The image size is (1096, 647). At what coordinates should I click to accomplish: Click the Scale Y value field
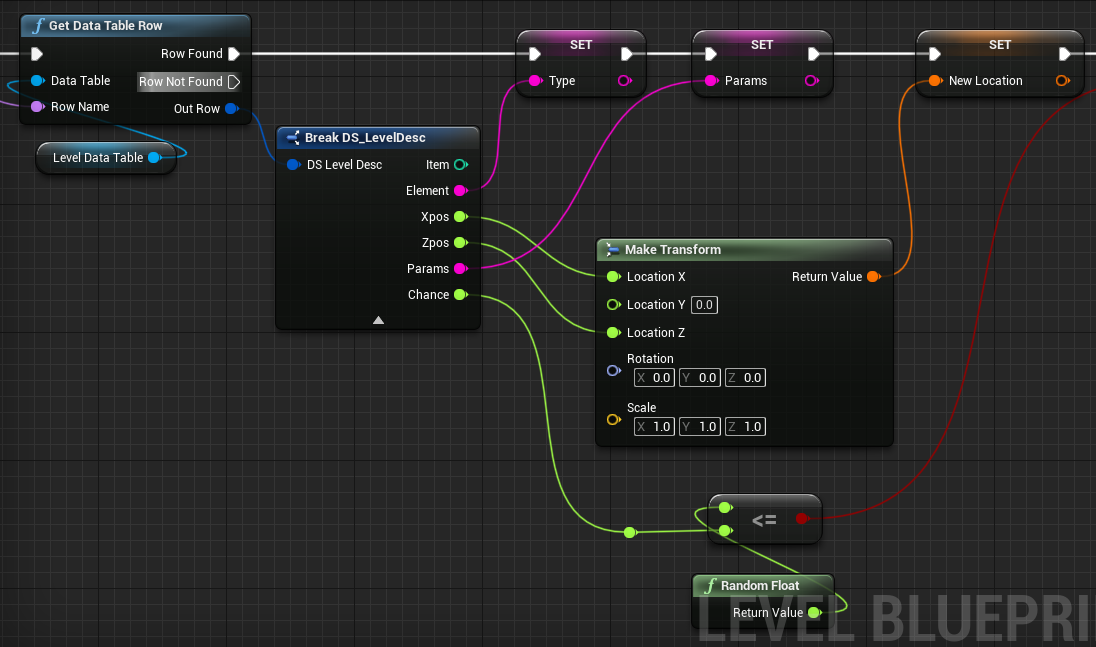700,427
